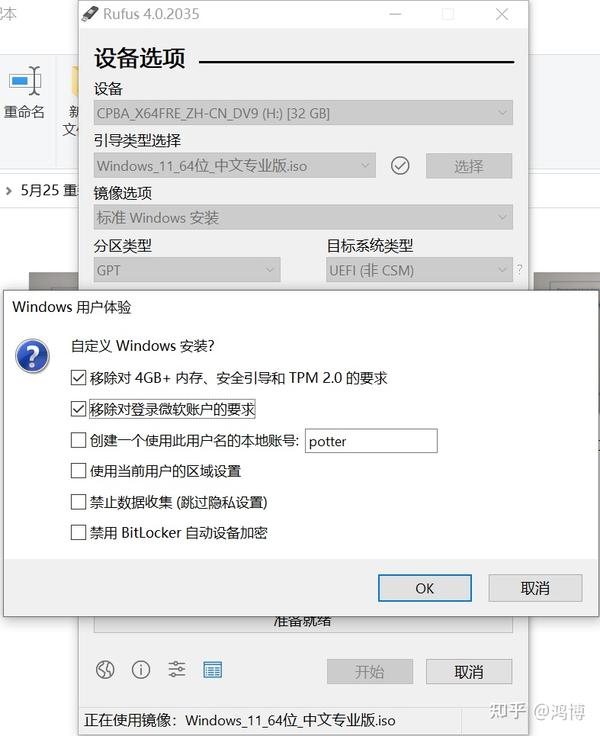Image resolution: width=600 pixels, height=736 pixels.
Task: Click the blue question mark dialog icon
Action: click(32, 357)
